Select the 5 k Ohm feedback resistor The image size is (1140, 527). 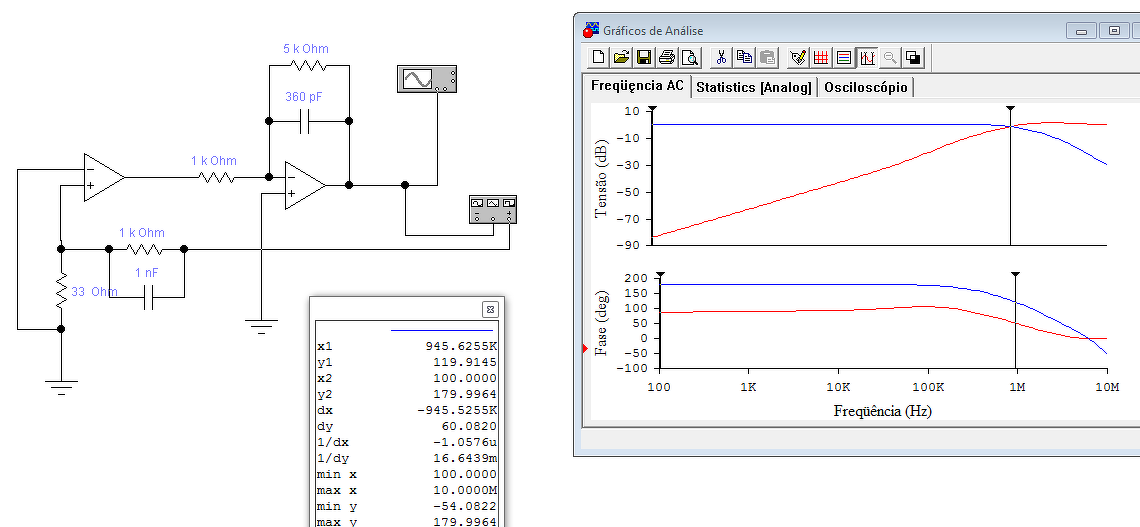click(309, 65)
